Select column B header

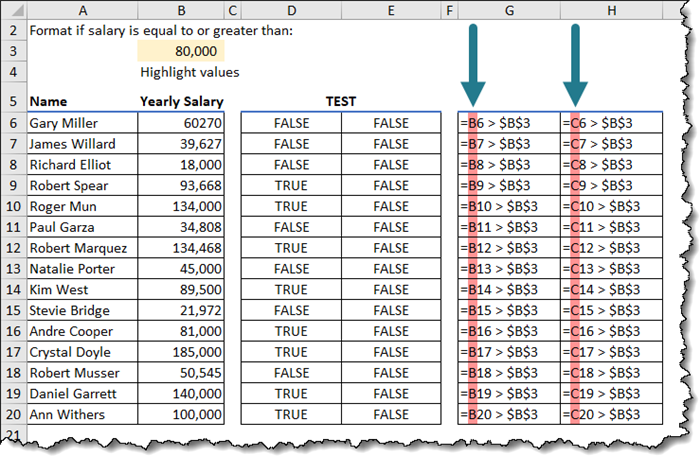[181, 10]
